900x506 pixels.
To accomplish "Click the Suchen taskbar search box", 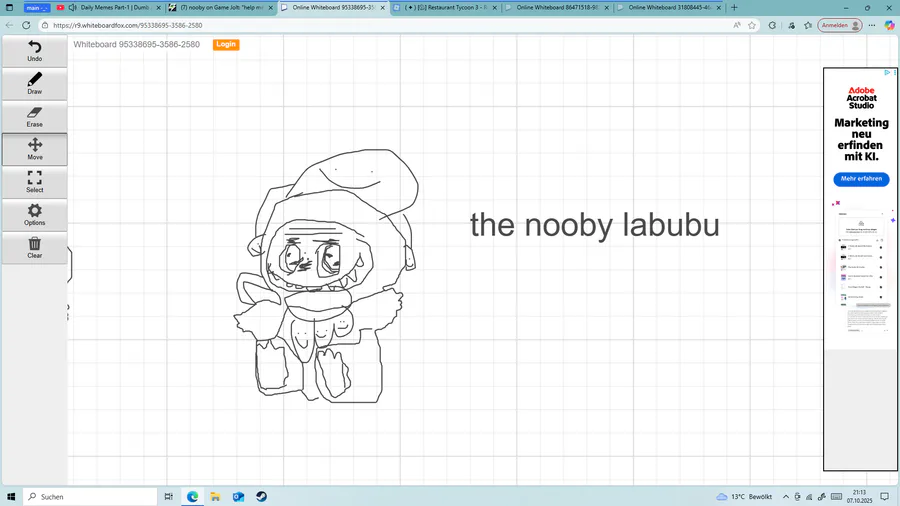I will [90, 496].
